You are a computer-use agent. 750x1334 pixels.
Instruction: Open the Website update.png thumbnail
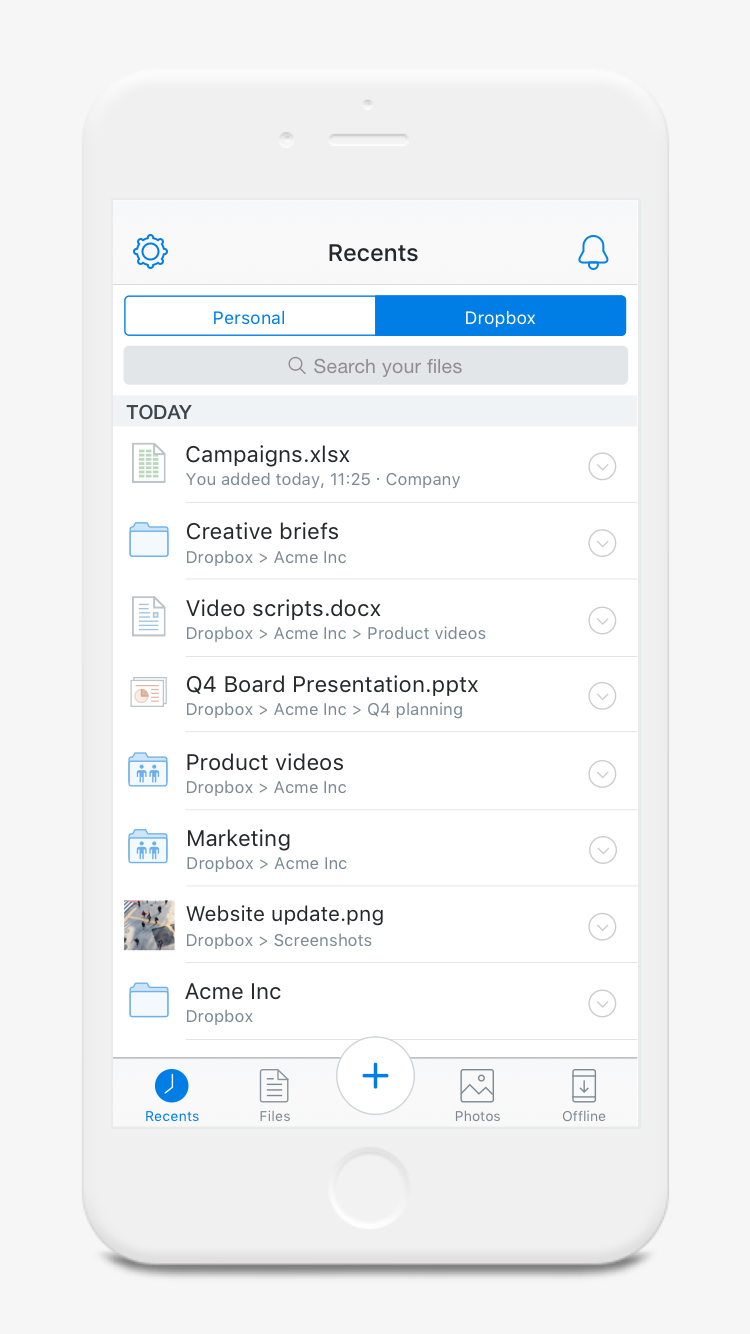(149, 925)
